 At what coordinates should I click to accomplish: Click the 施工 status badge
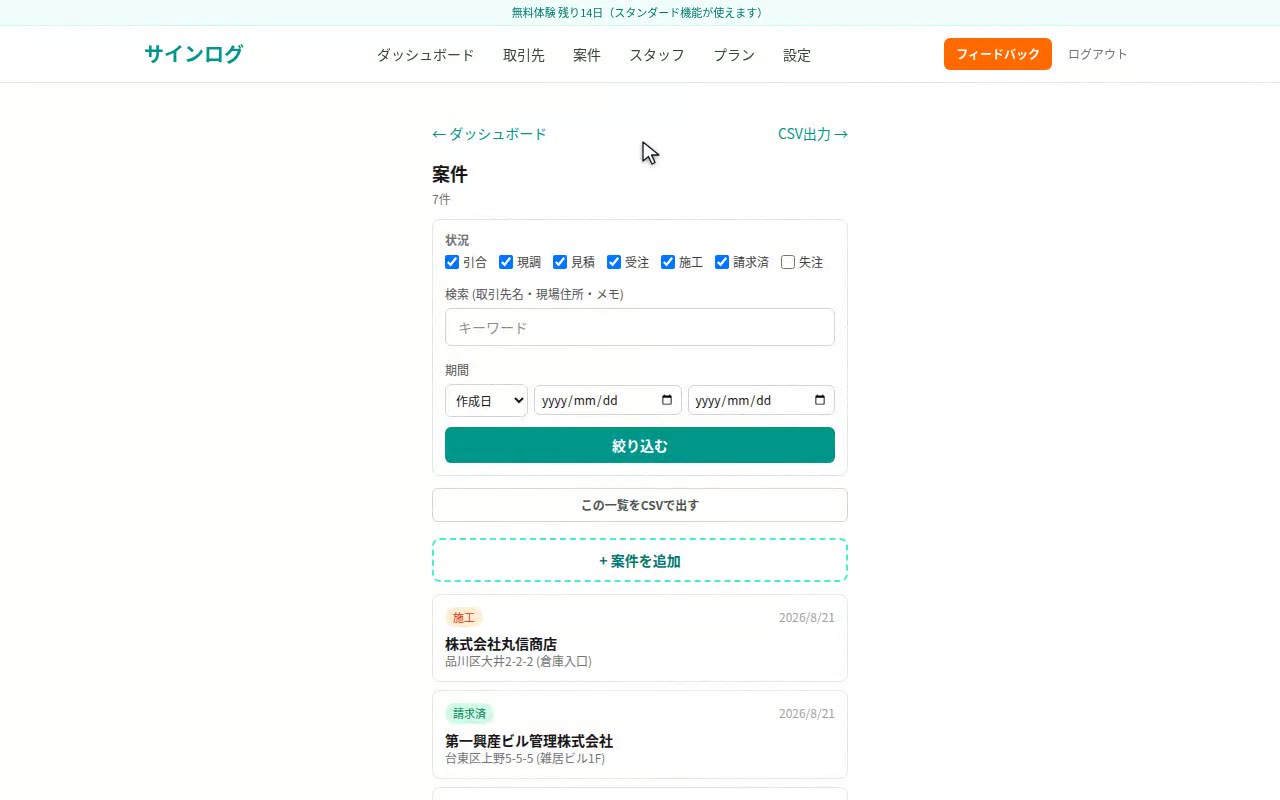point(464,617)
